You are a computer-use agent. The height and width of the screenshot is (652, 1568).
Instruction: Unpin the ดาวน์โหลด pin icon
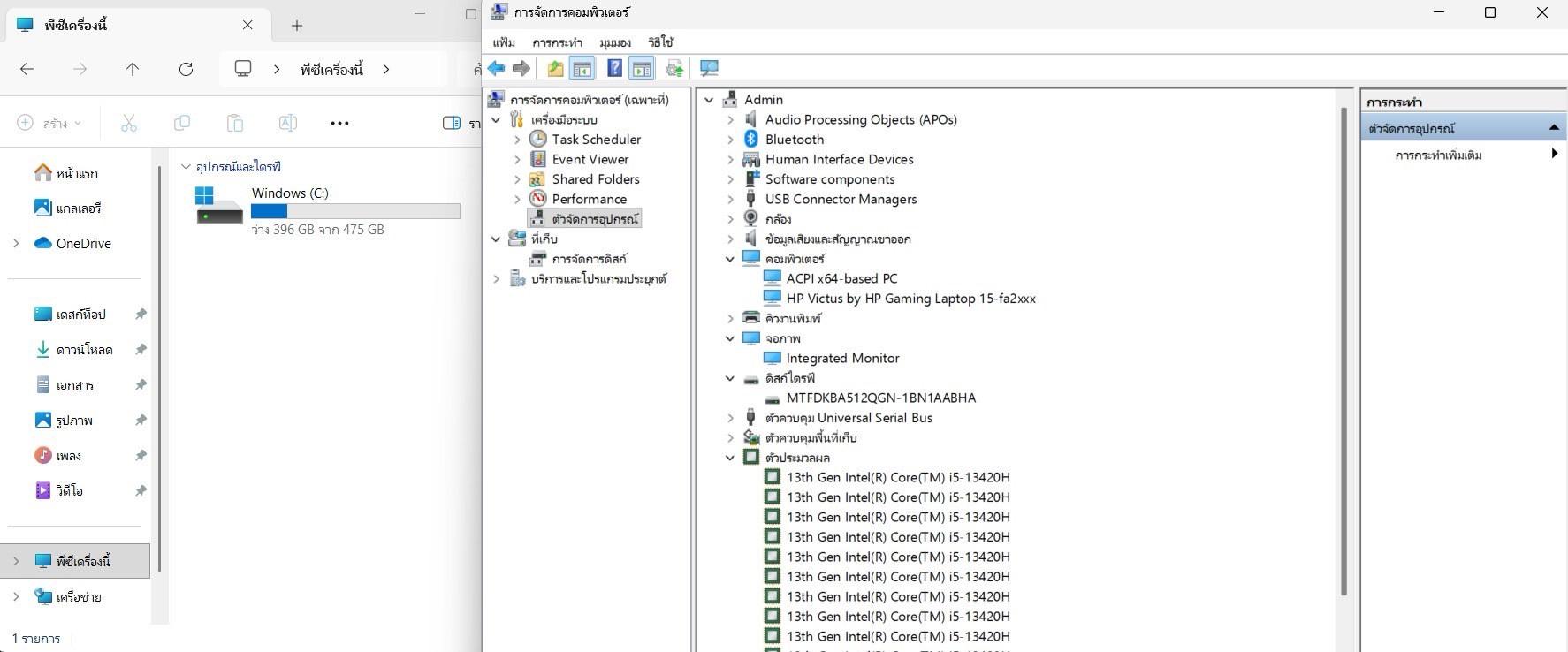[x=141, y=350]
